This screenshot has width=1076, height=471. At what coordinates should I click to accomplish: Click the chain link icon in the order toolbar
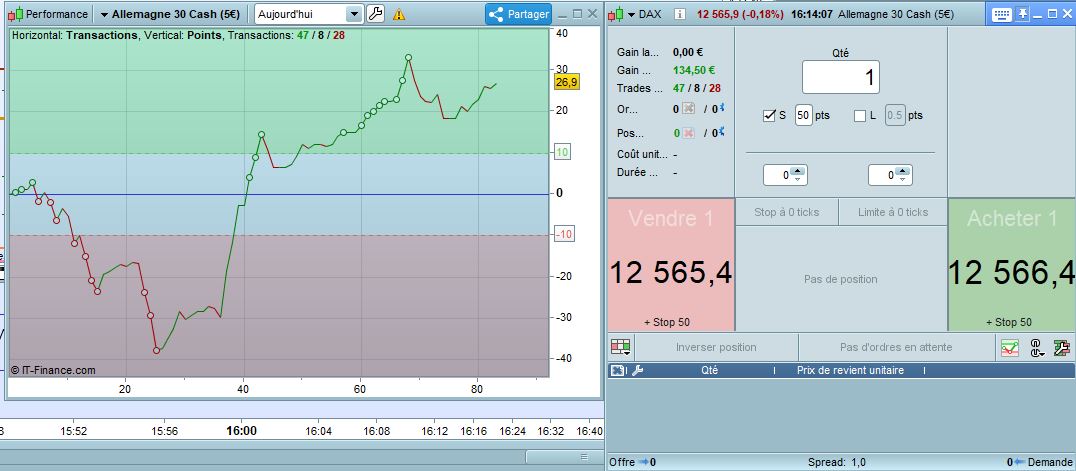pyautogui.click(x=1036, y=348)
